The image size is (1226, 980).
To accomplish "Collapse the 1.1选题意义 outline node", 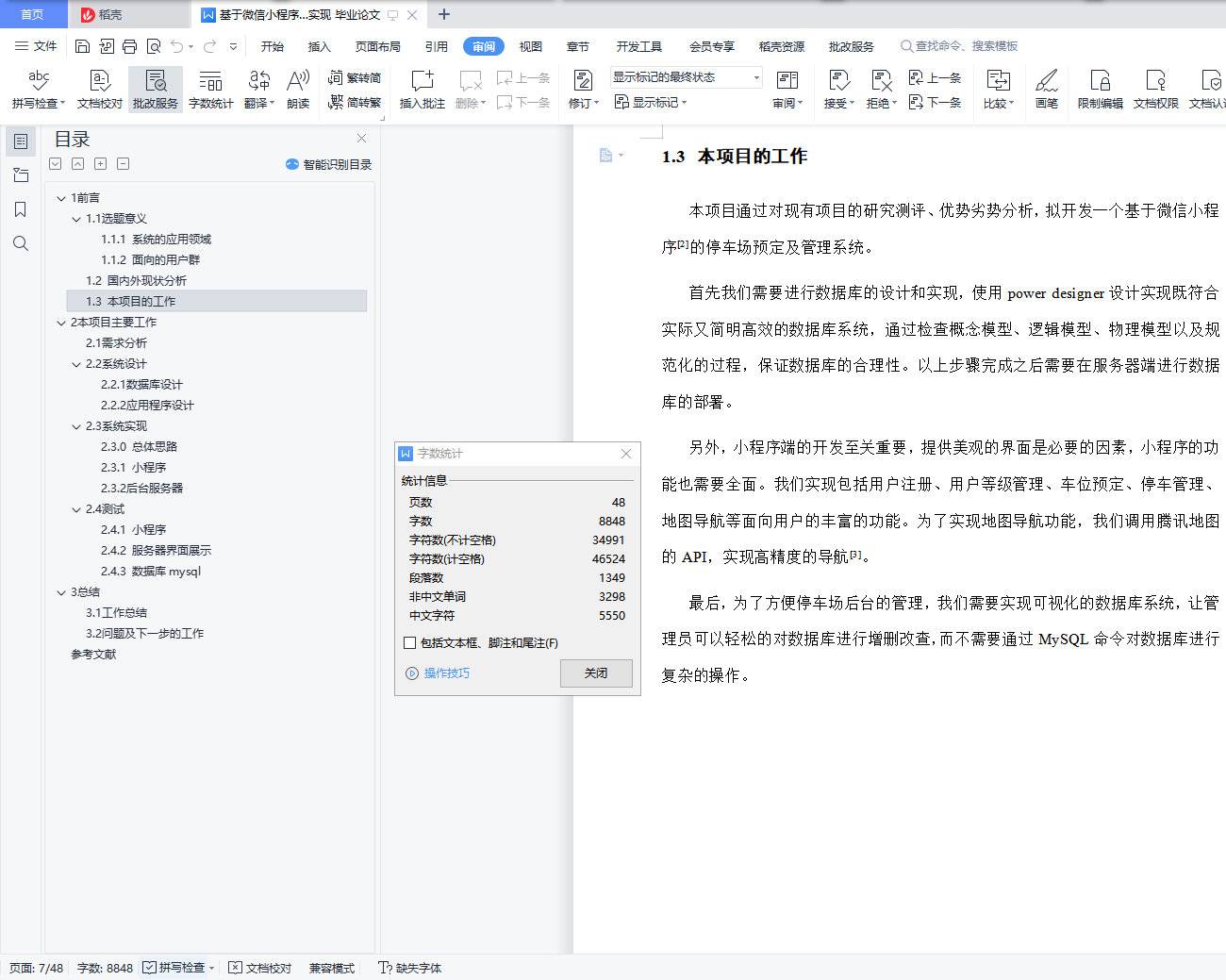I will tap(76, 219).
